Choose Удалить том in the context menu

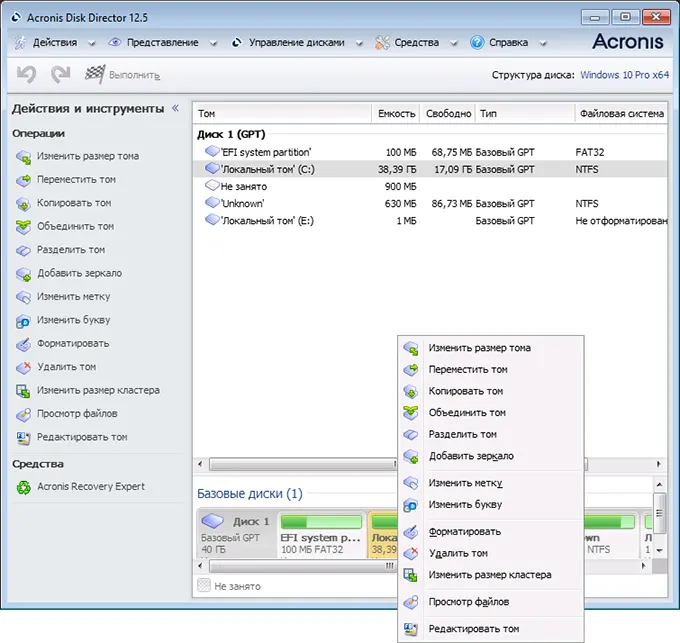point(490,553)
